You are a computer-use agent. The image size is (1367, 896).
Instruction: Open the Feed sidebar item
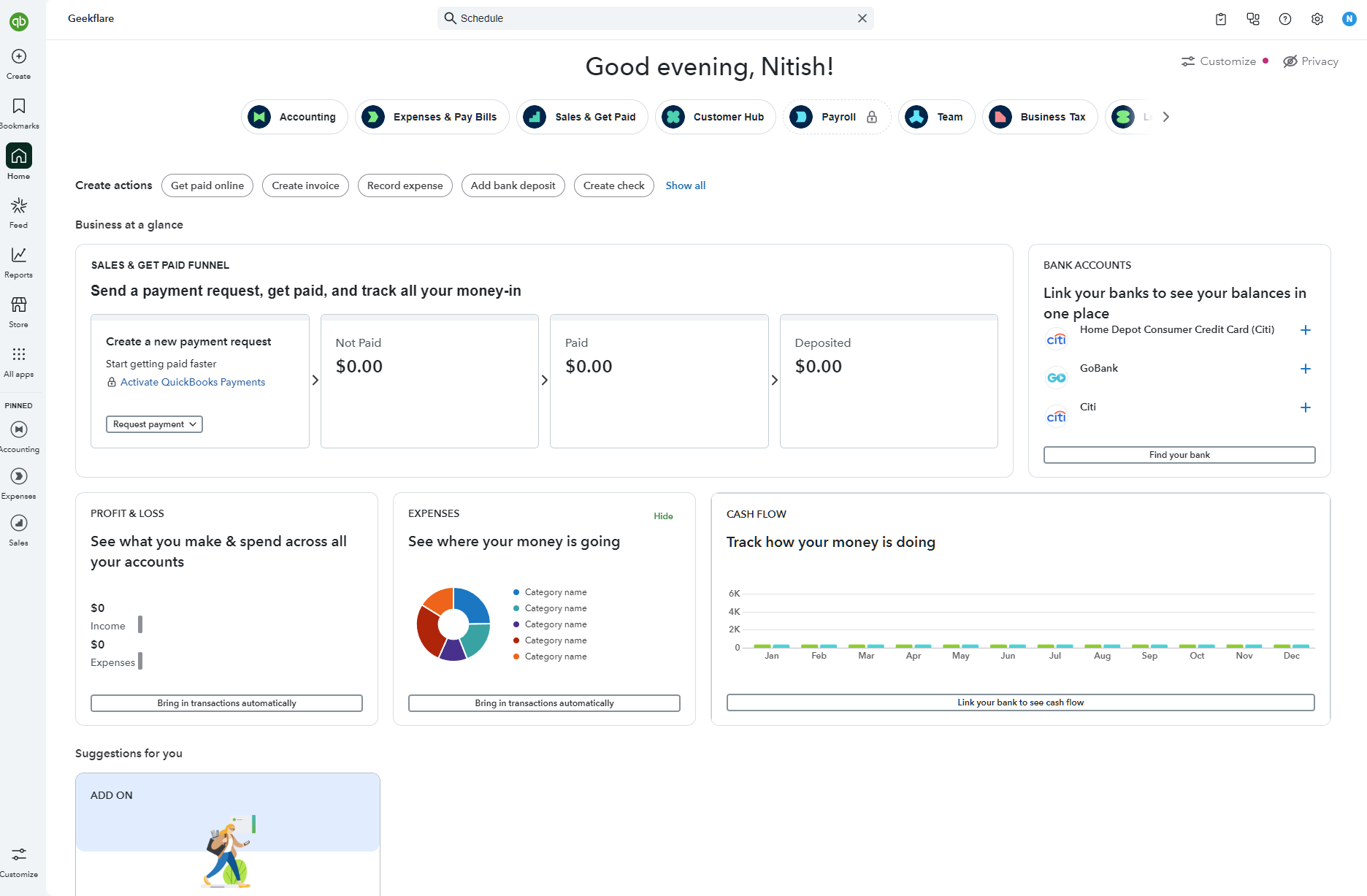pos(19,212)
